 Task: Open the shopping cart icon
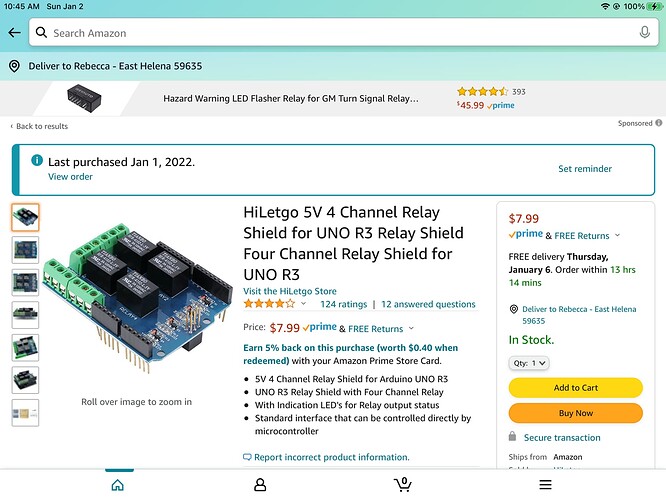pyautogui.click(x=402, y=484)
